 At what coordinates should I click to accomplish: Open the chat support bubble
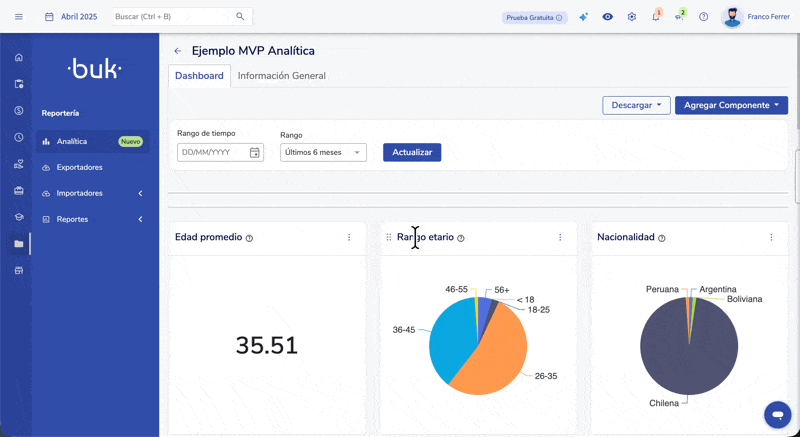[x=777, y=414]
